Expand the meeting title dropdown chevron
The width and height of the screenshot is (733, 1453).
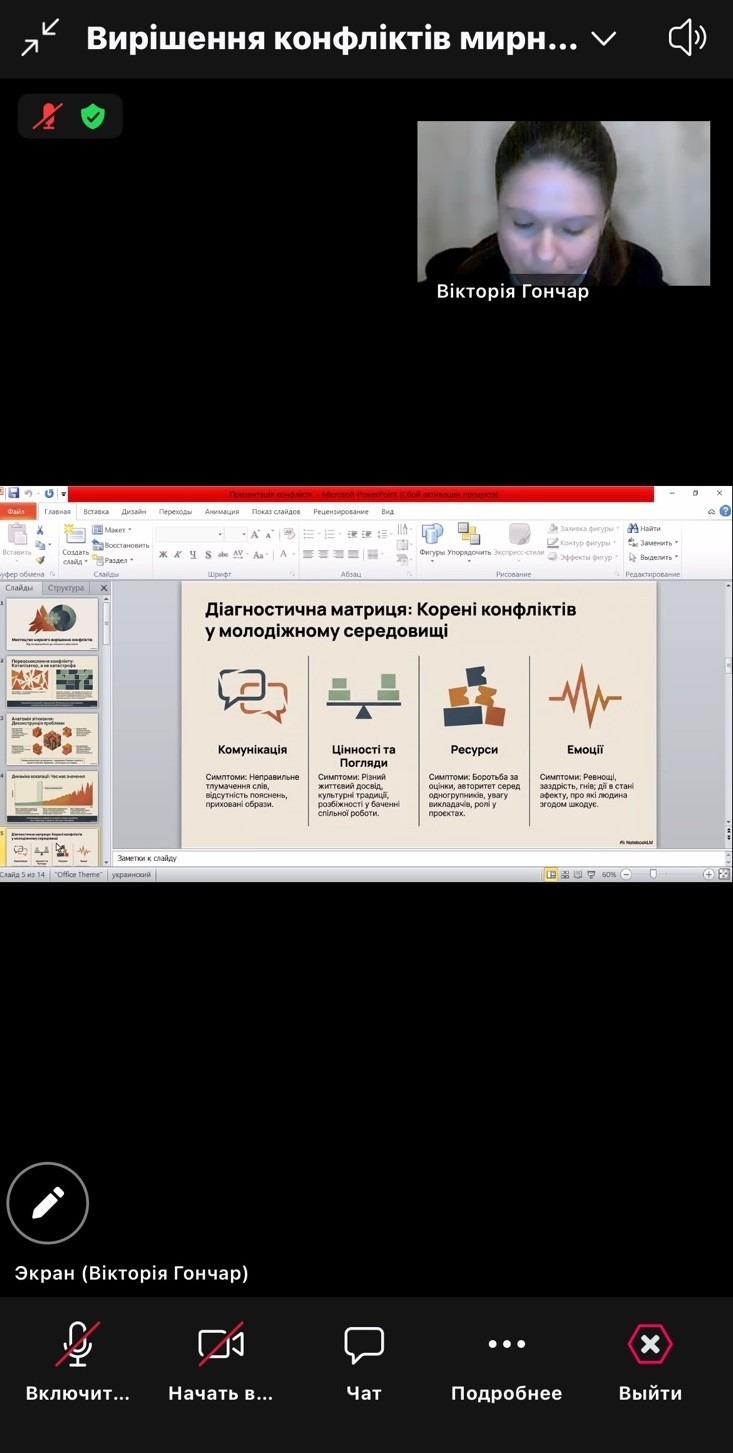point(603,39)
